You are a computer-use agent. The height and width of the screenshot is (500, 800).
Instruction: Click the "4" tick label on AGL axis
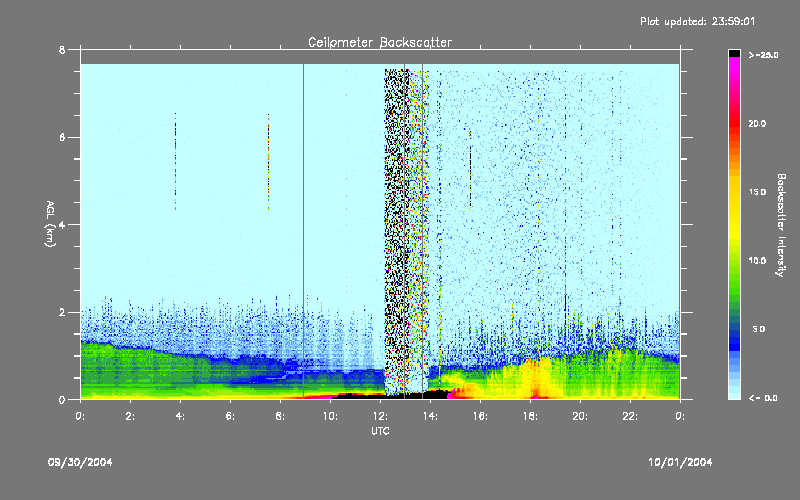pos(62,224)
